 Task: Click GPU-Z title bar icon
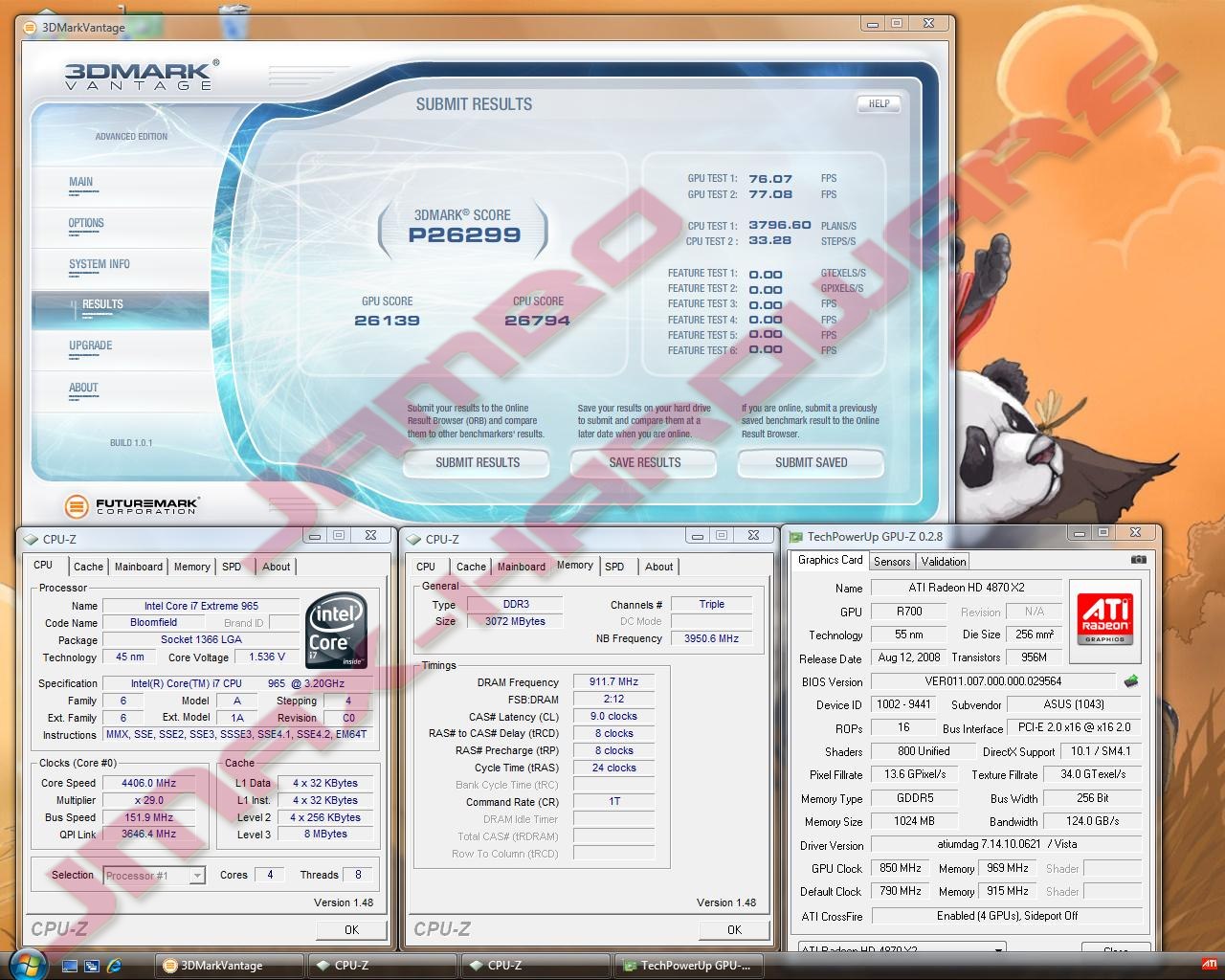coord(794,537)
